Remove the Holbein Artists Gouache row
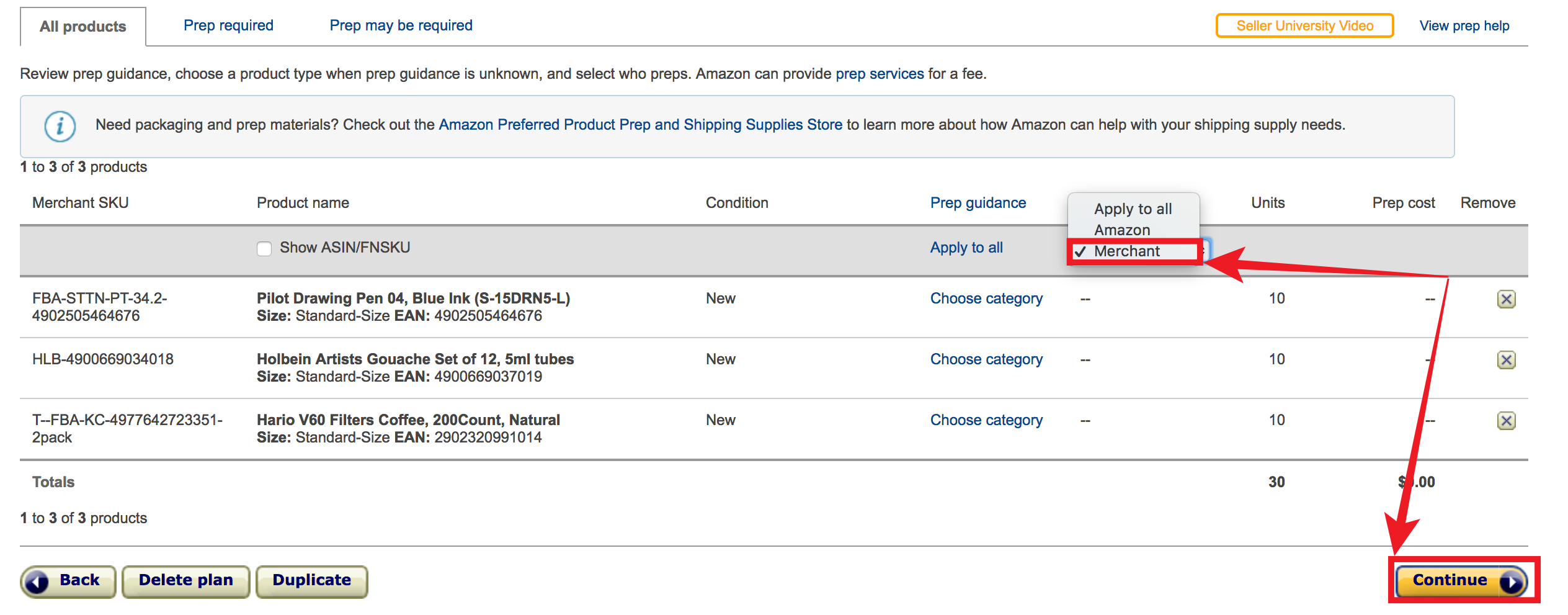 click(x=1506, y=360)
